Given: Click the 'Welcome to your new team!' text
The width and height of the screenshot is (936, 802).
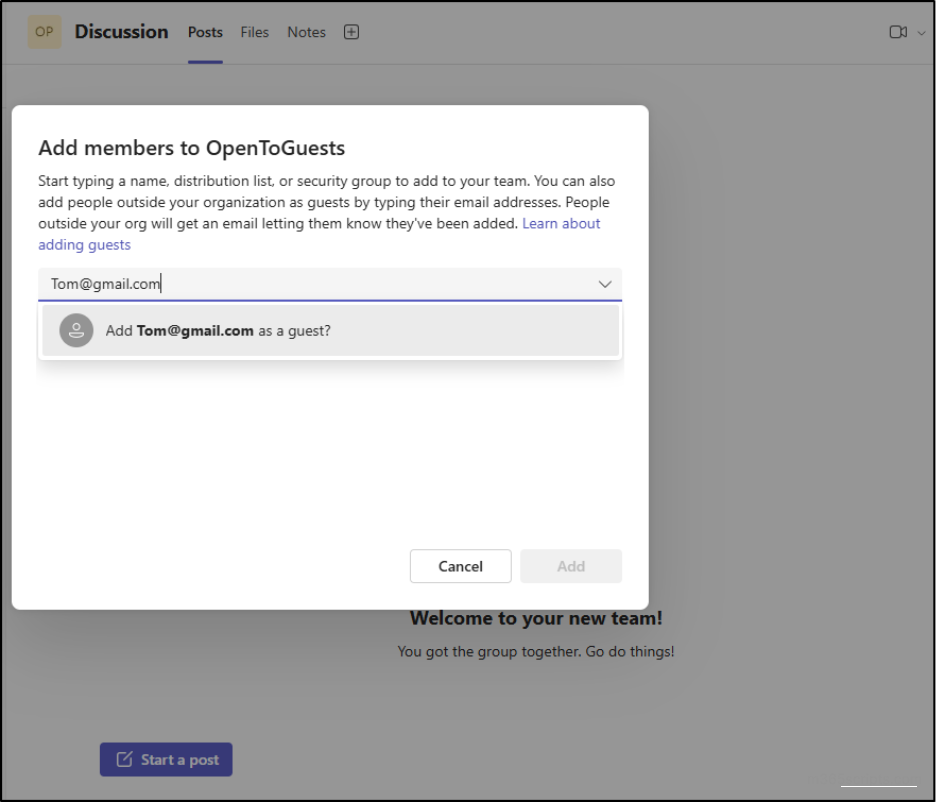Looking at the screenshot, I should click(x=536, y=618).
